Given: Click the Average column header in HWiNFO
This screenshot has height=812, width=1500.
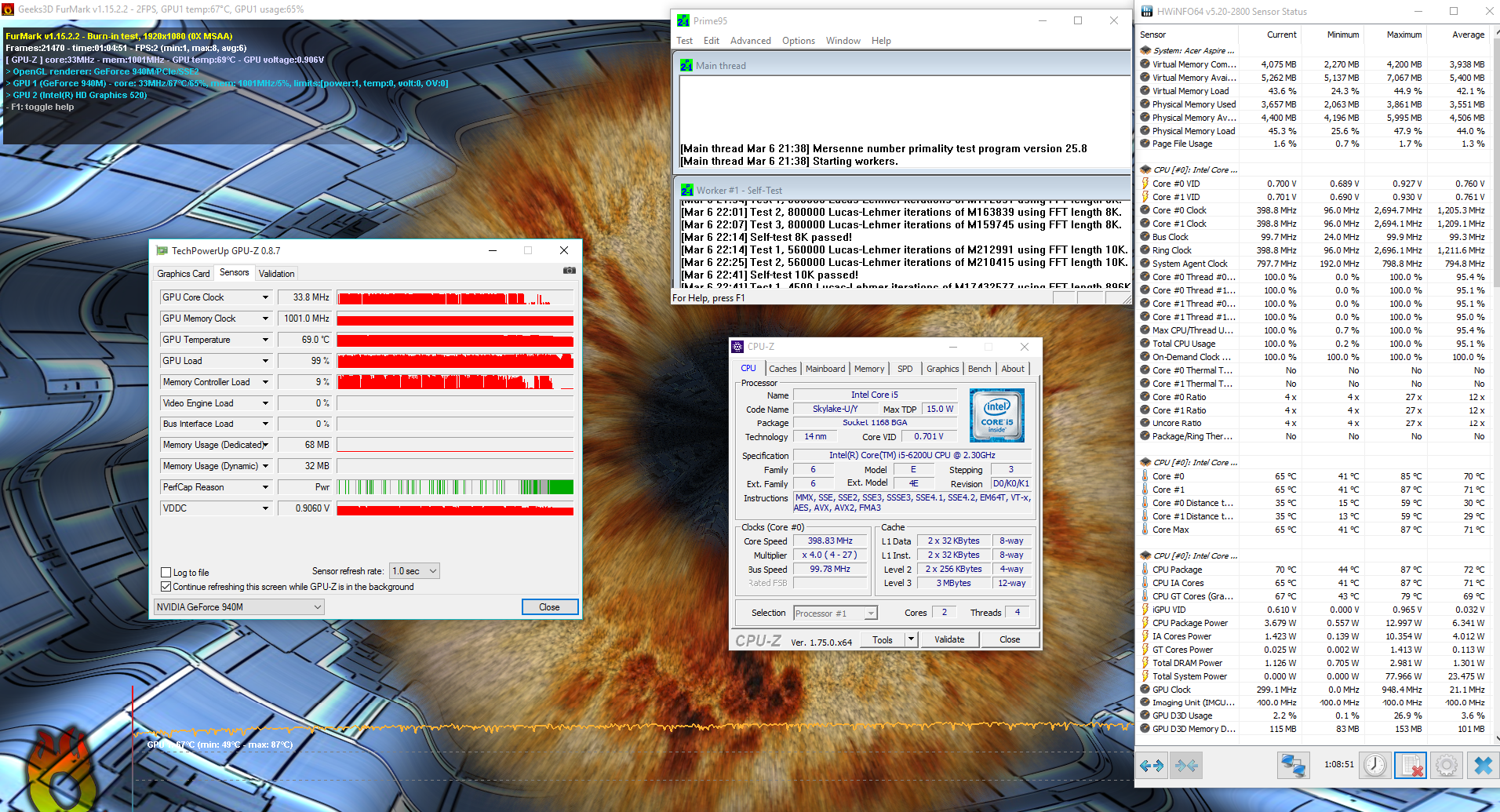Looking at the screenshot, I should (x=1468, y=35).
